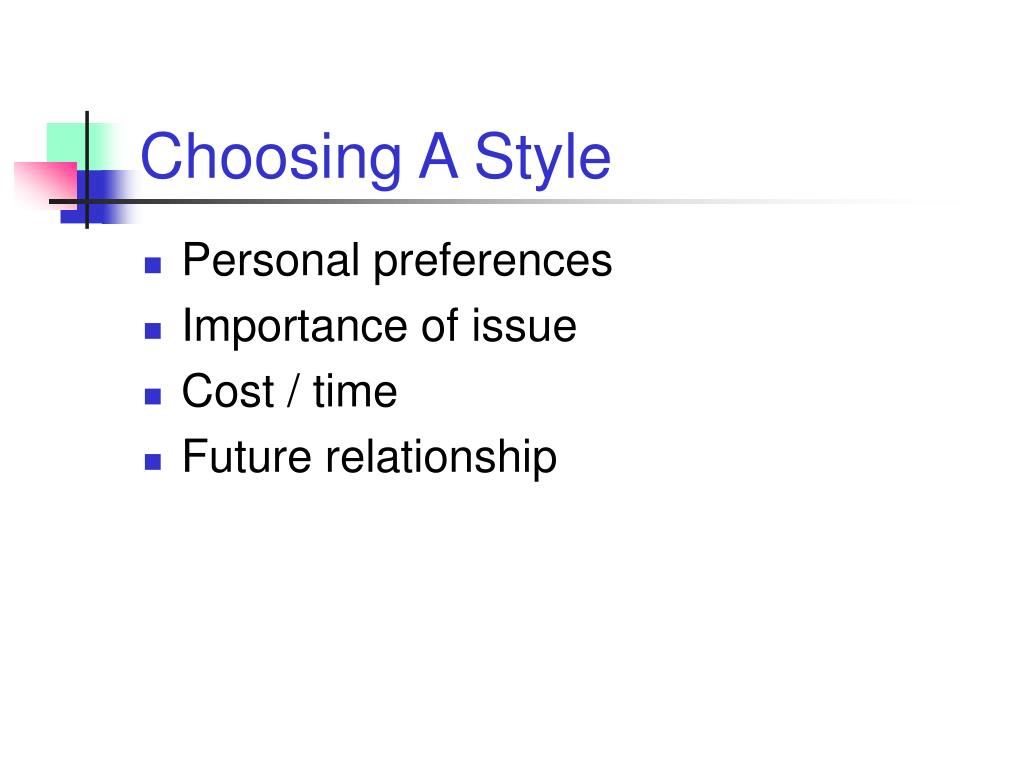The width and height of the screenshot is (1024, 768).
Task: Select the green decorative square
Action: [82, 146]
